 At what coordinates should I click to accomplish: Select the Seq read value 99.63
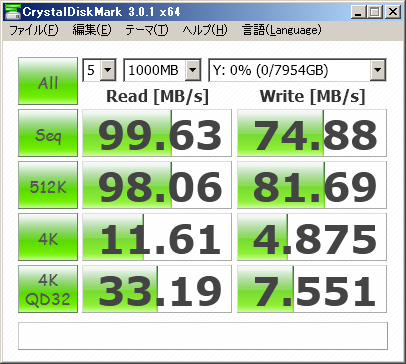tap(157, 133)
